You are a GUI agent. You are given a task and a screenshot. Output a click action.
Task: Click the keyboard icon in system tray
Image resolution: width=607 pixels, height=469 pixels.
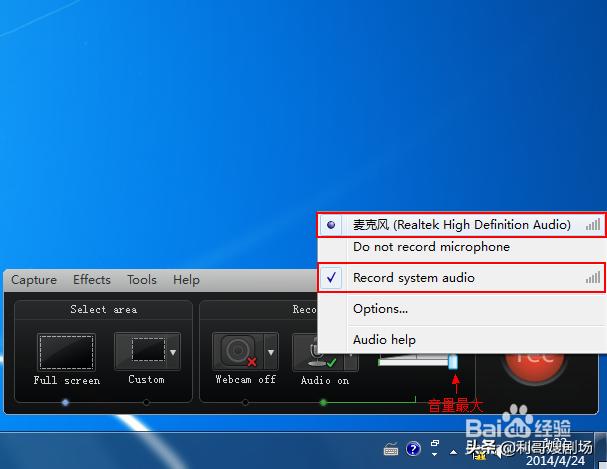click(x=391, y=449)
